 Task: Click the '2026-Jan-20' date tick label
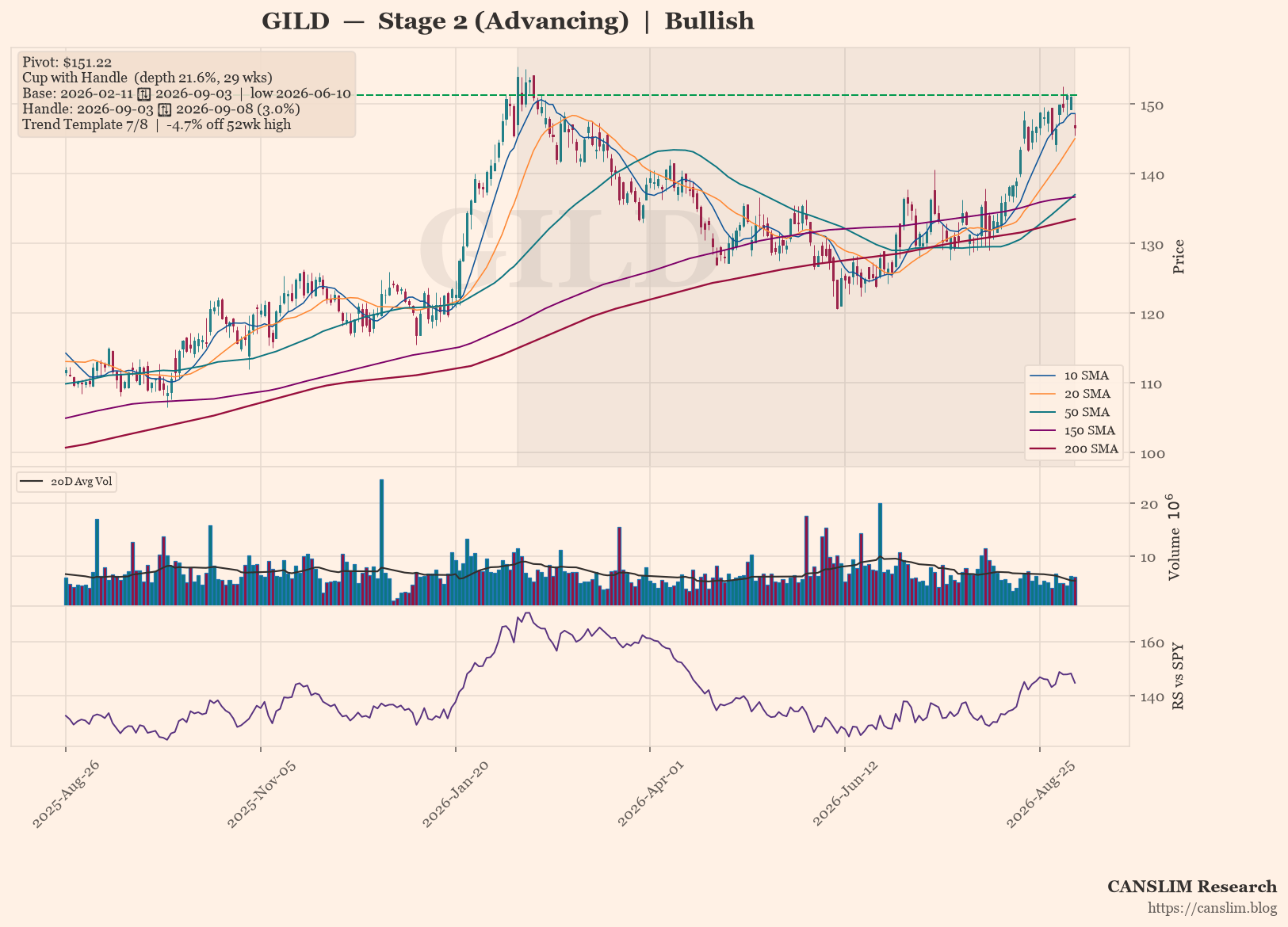click(x=456, y=795)
